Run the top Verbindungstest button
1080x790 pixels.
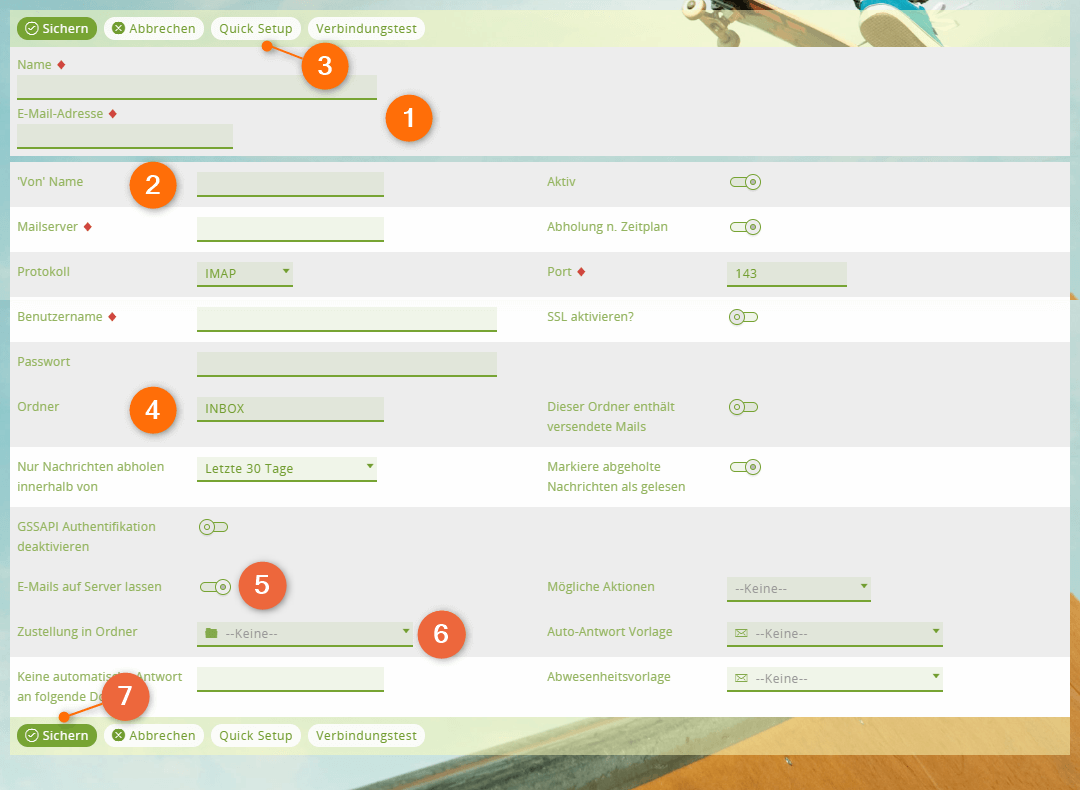[x=366, y=29]
